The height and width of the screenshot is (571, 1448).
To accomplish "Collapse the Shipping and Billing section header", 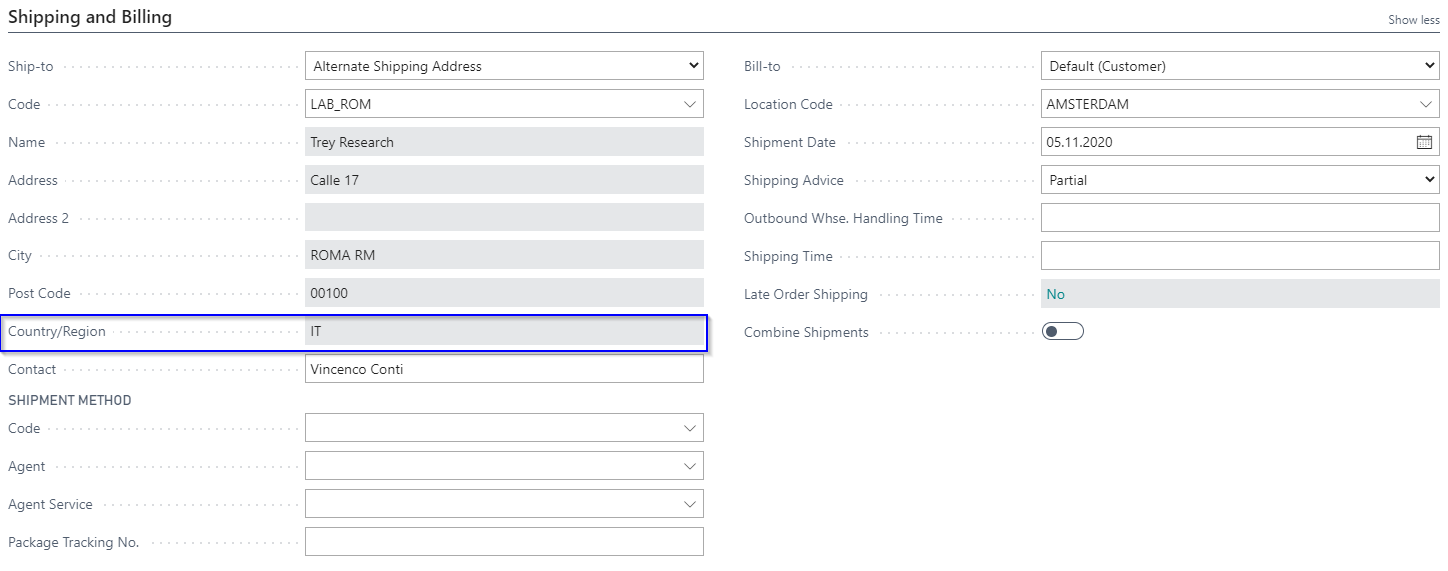I will [90, 17].
